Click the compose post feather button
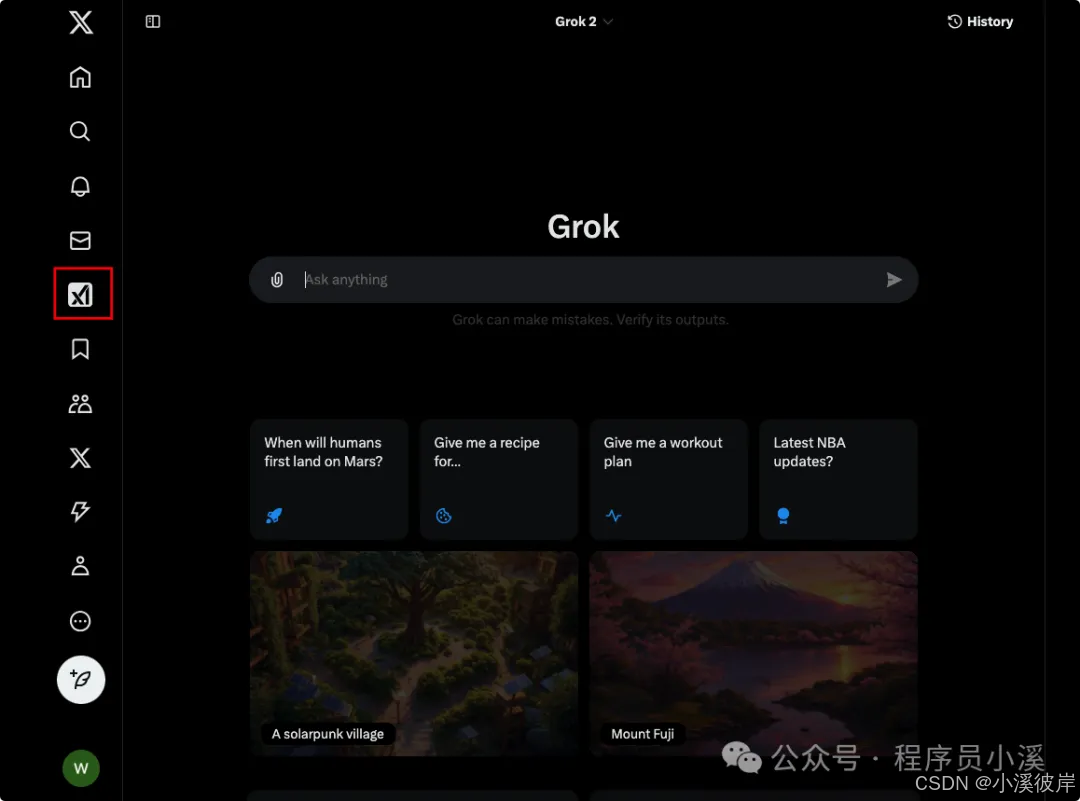Screen dimensions: 1080x801 (81, 680)
